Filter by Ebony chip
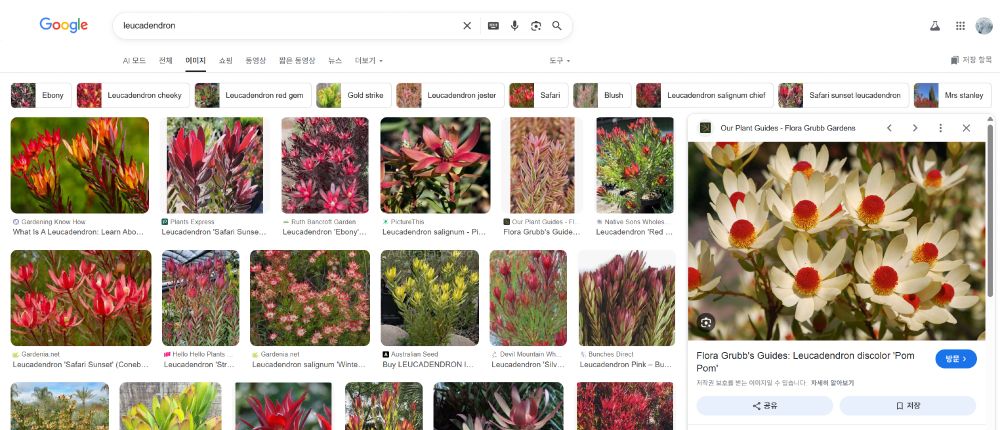 [41, 95]
